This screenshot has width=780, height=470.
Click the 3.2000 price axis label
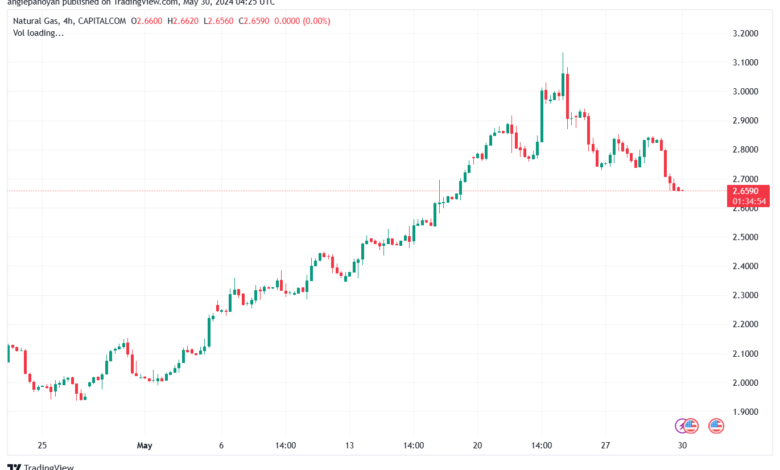(745, 33)
